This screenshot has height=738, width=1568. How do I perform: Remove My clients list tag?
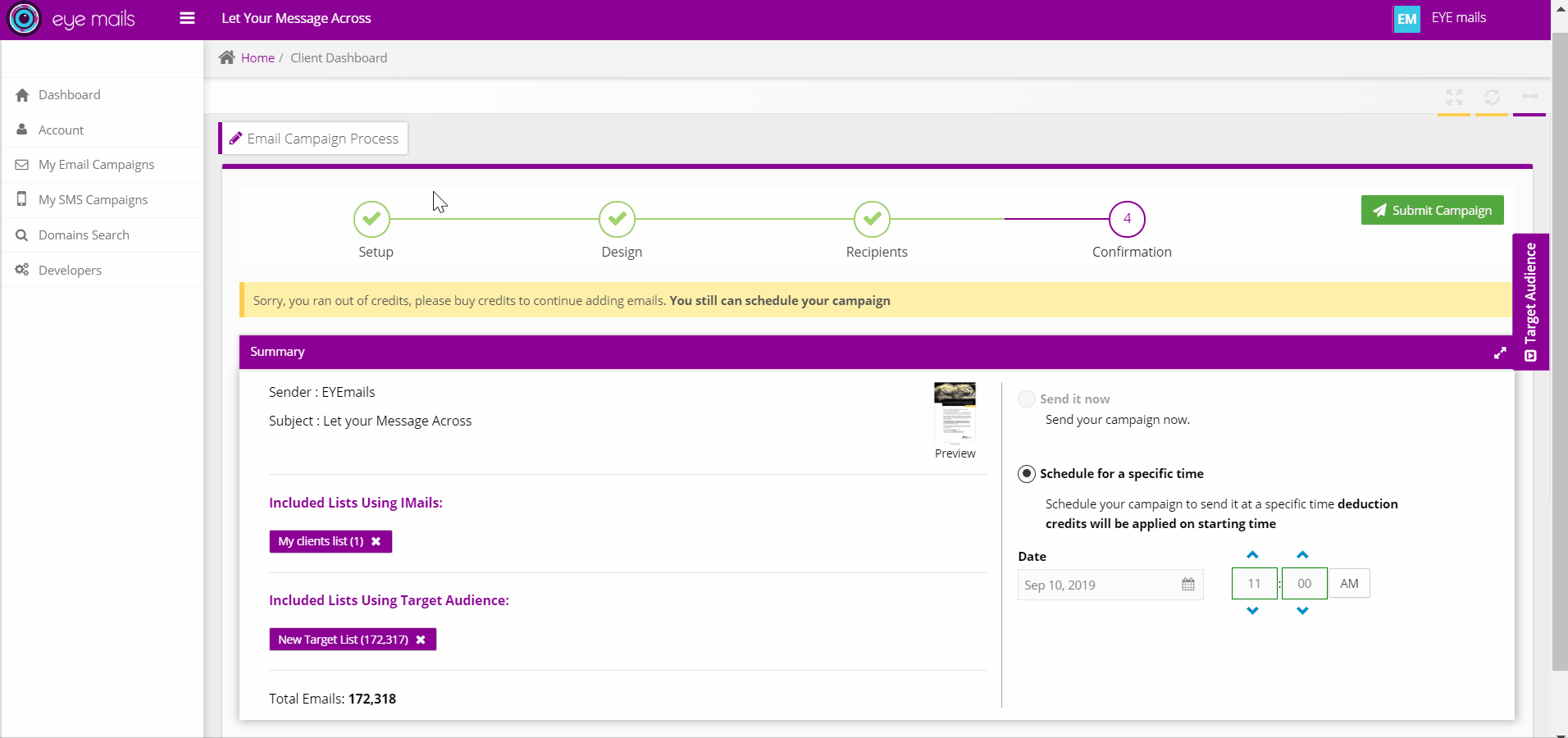(x=376, y=542)
